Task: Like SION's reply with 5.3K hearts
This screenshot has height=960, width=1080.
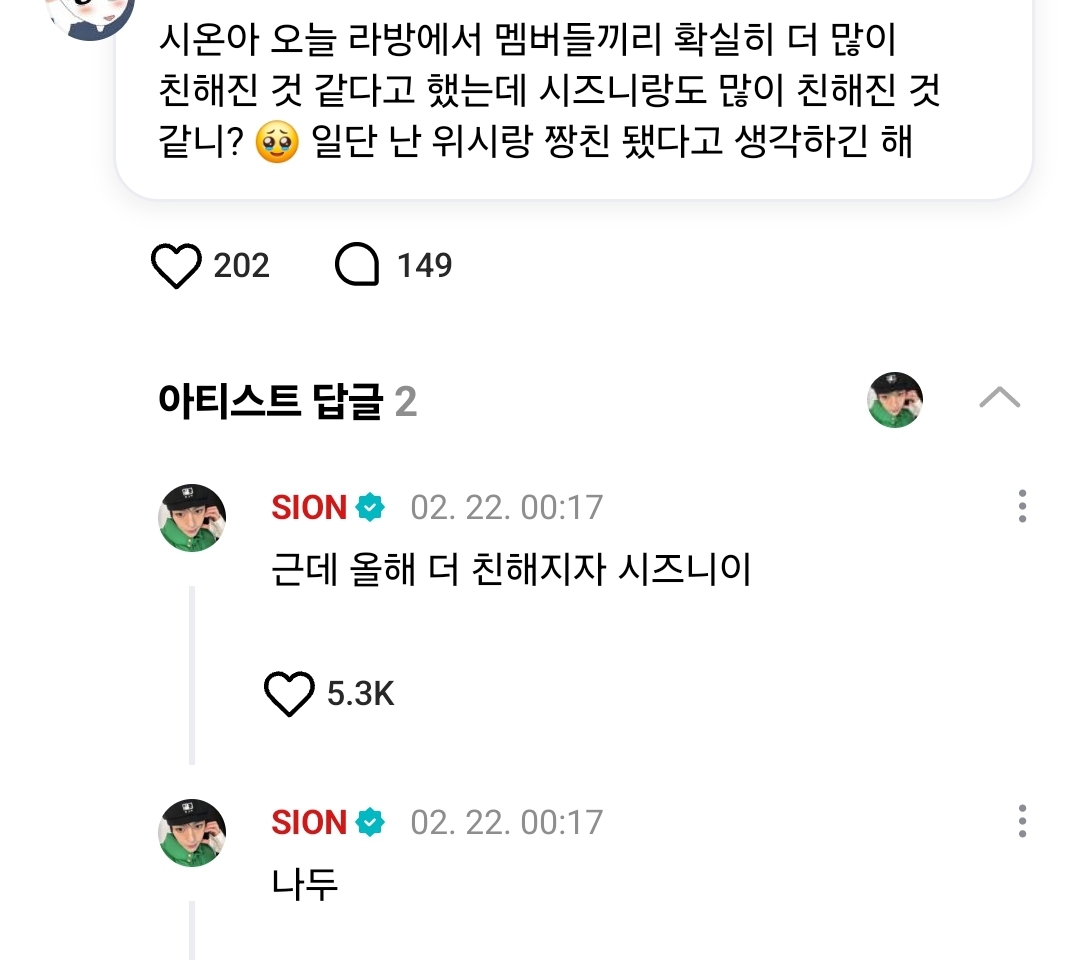Action: click(x=289, y=693)
